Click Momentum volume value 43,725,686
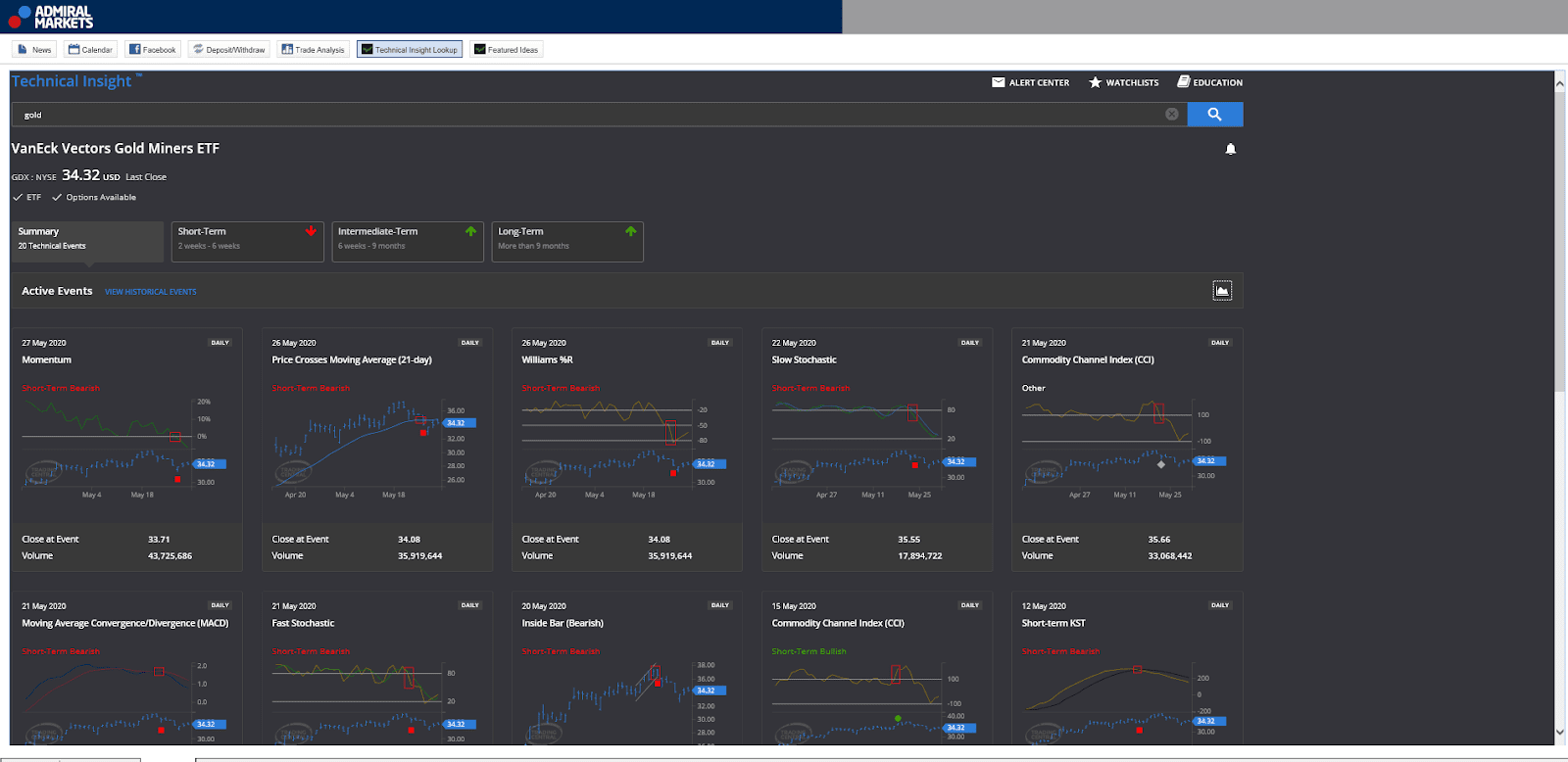The width and height of the screenshot is (1568, 762). tap(170, 556)
